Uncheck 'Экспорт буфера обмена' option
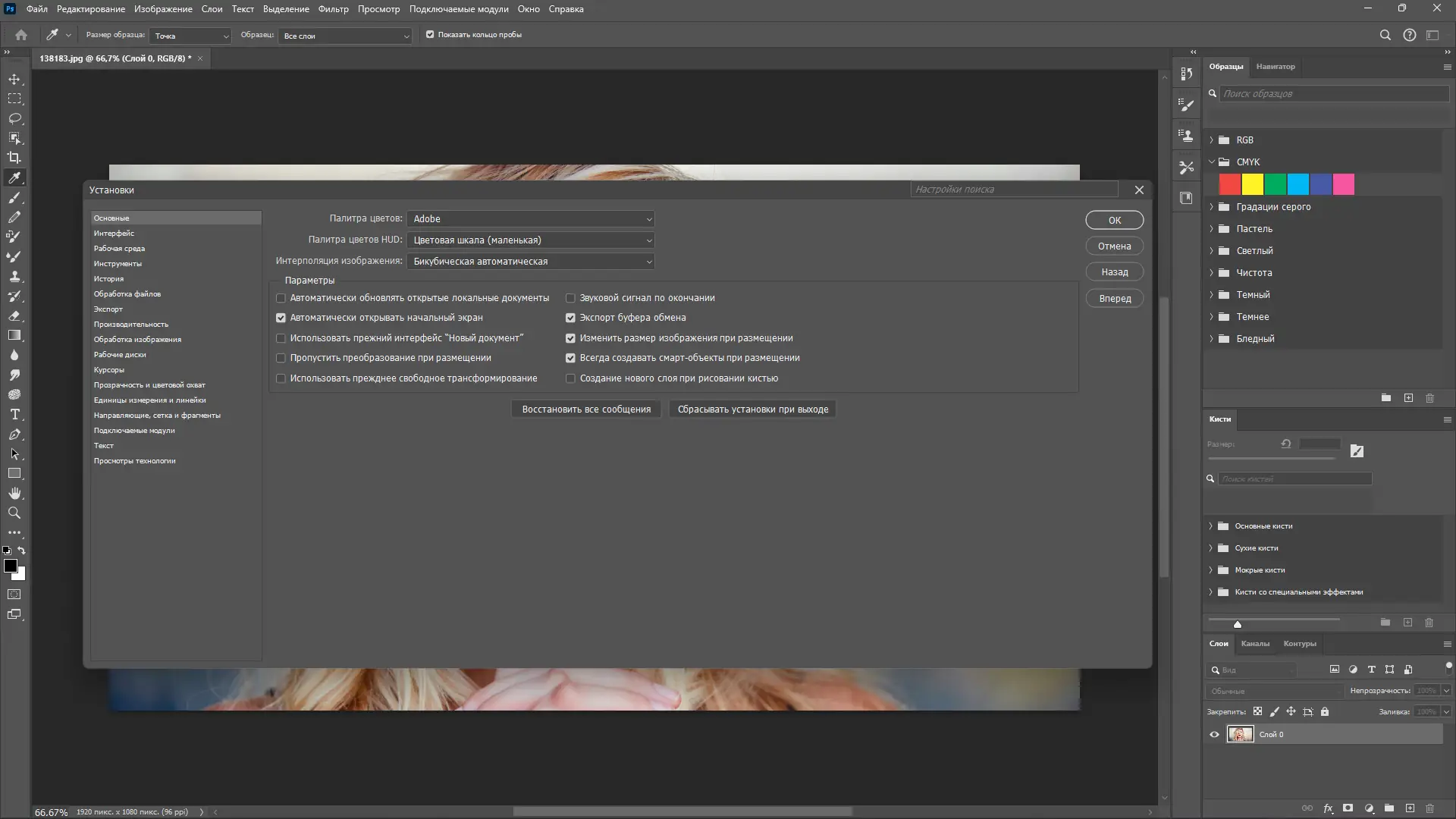Viewport: 1456px width, 819px height. click(x=570, y=318)
